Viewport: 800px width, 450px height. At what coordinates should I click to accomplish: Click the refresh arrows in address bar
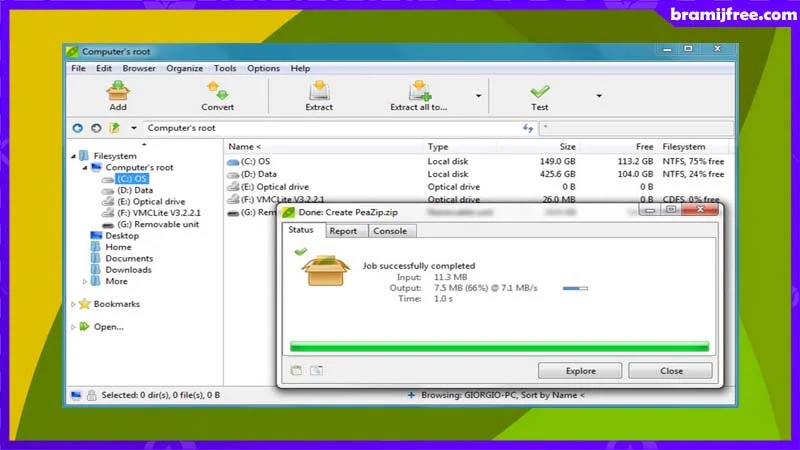(528, 128)
